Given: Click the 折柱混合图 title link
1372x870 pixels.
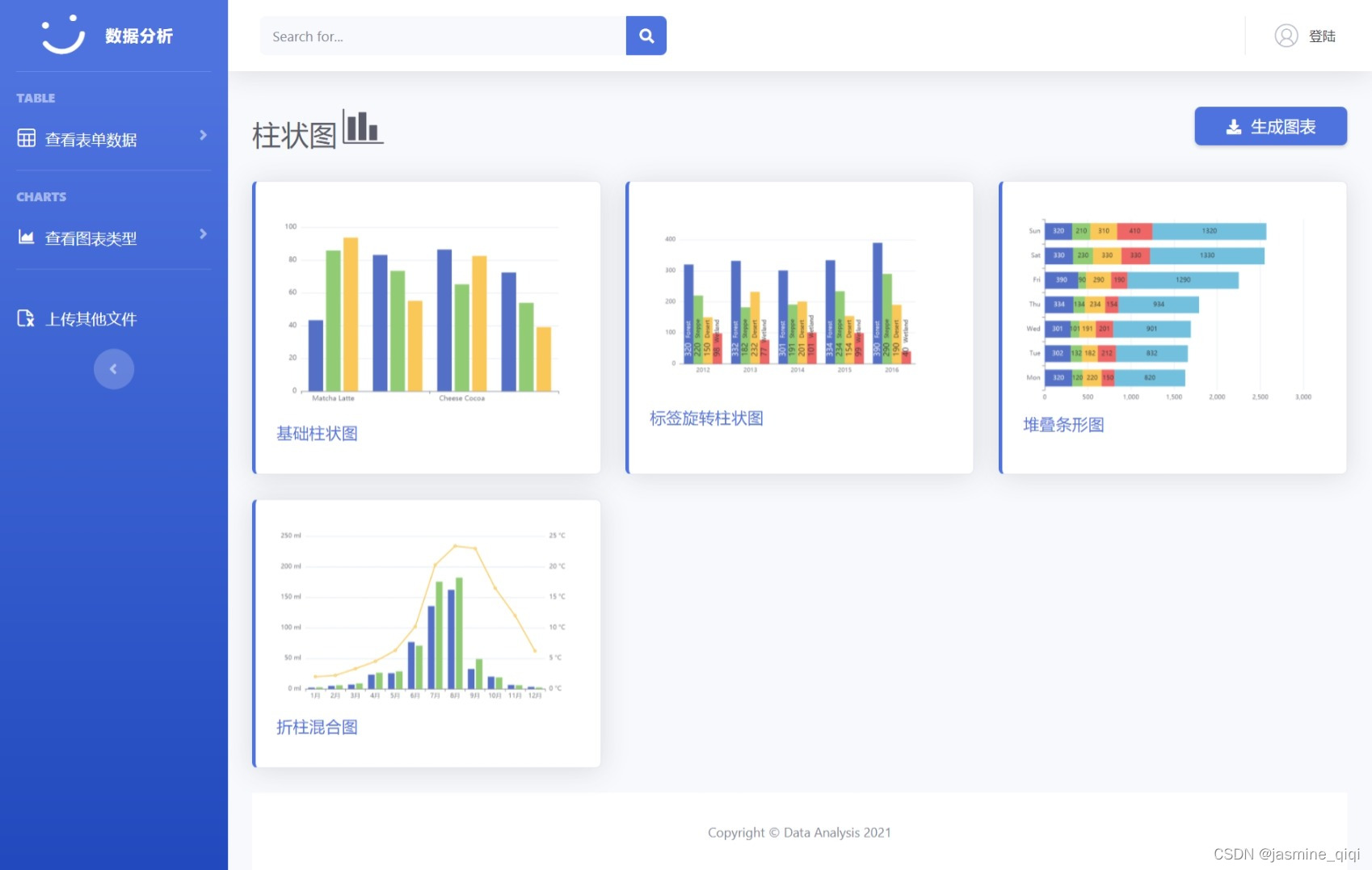Looking at the screenshot, I should (x=317, y=727).
